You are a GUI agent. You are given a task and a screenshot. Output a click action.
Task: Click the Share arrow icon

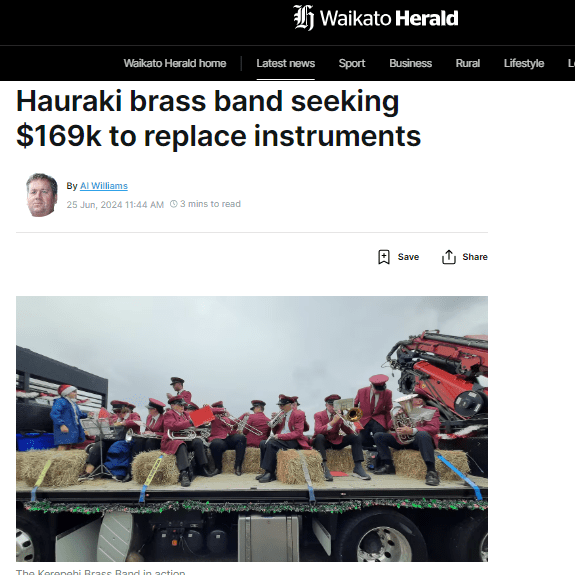(448, 257)
